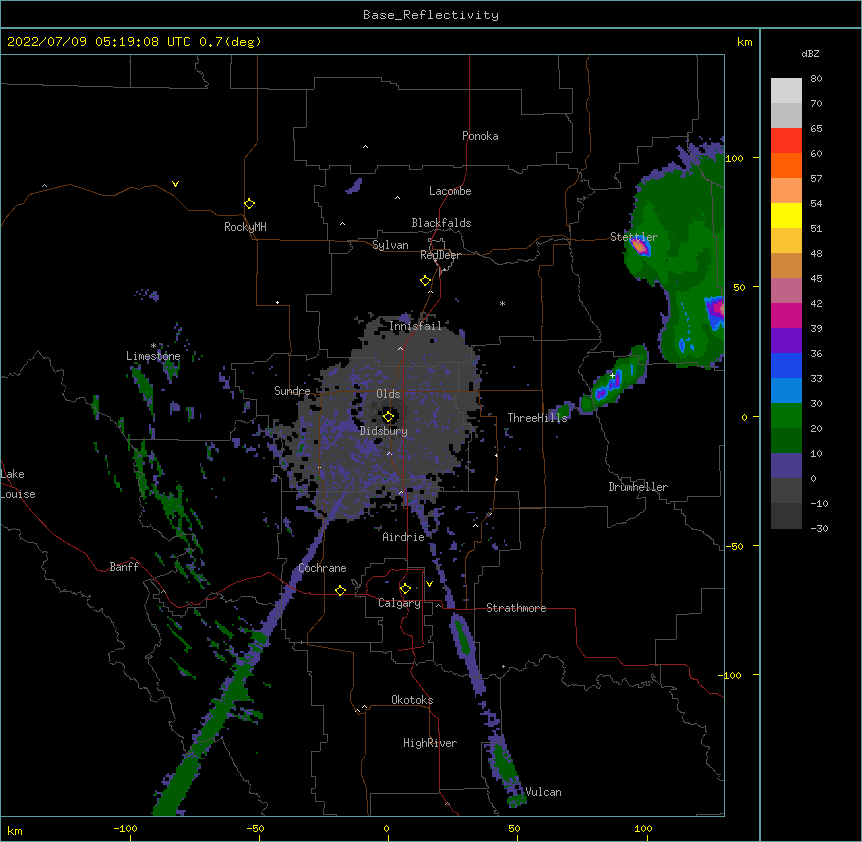
Task: Click the dBZ legend heading
Action: [810, 54]
